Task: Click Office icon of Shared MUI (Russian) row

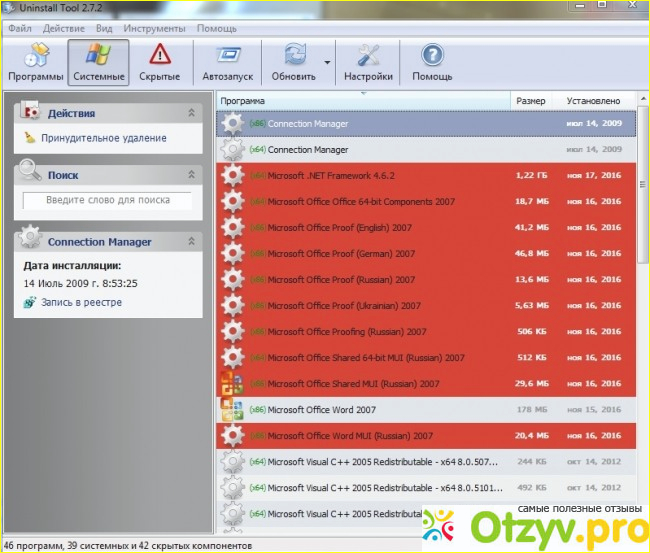Action: point(232,383)
